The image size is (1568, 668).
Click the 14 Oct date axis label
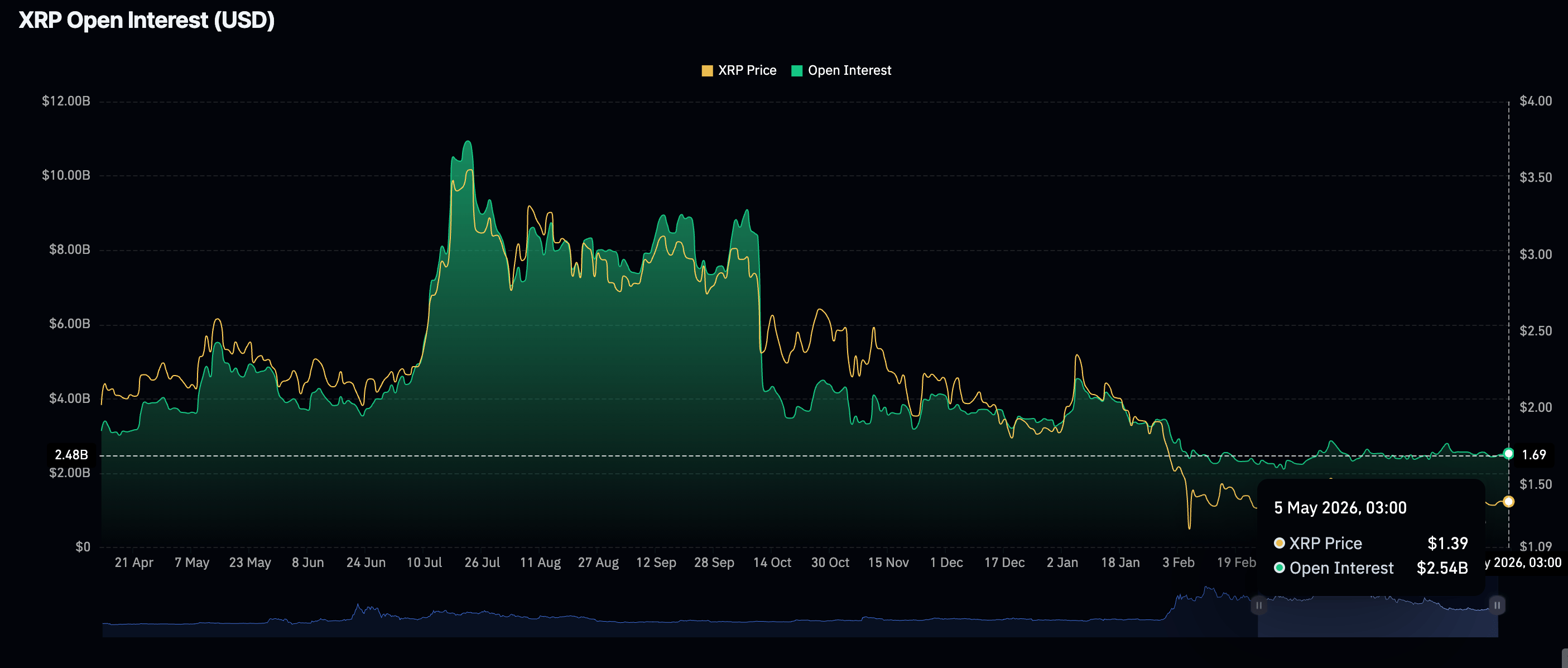click(x=772, y=563)
